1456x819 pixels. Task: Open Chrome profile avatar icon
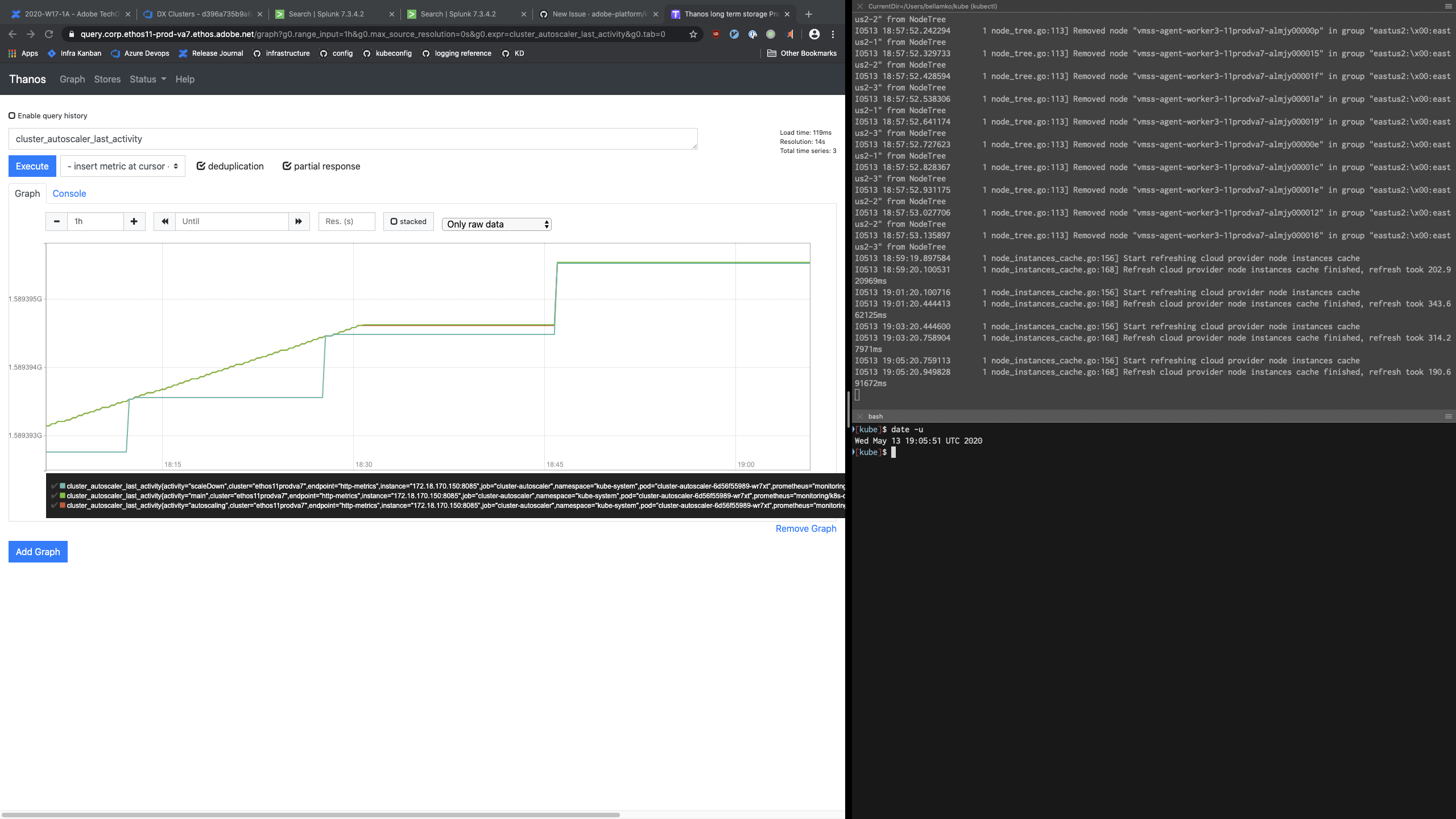(814, 34)
